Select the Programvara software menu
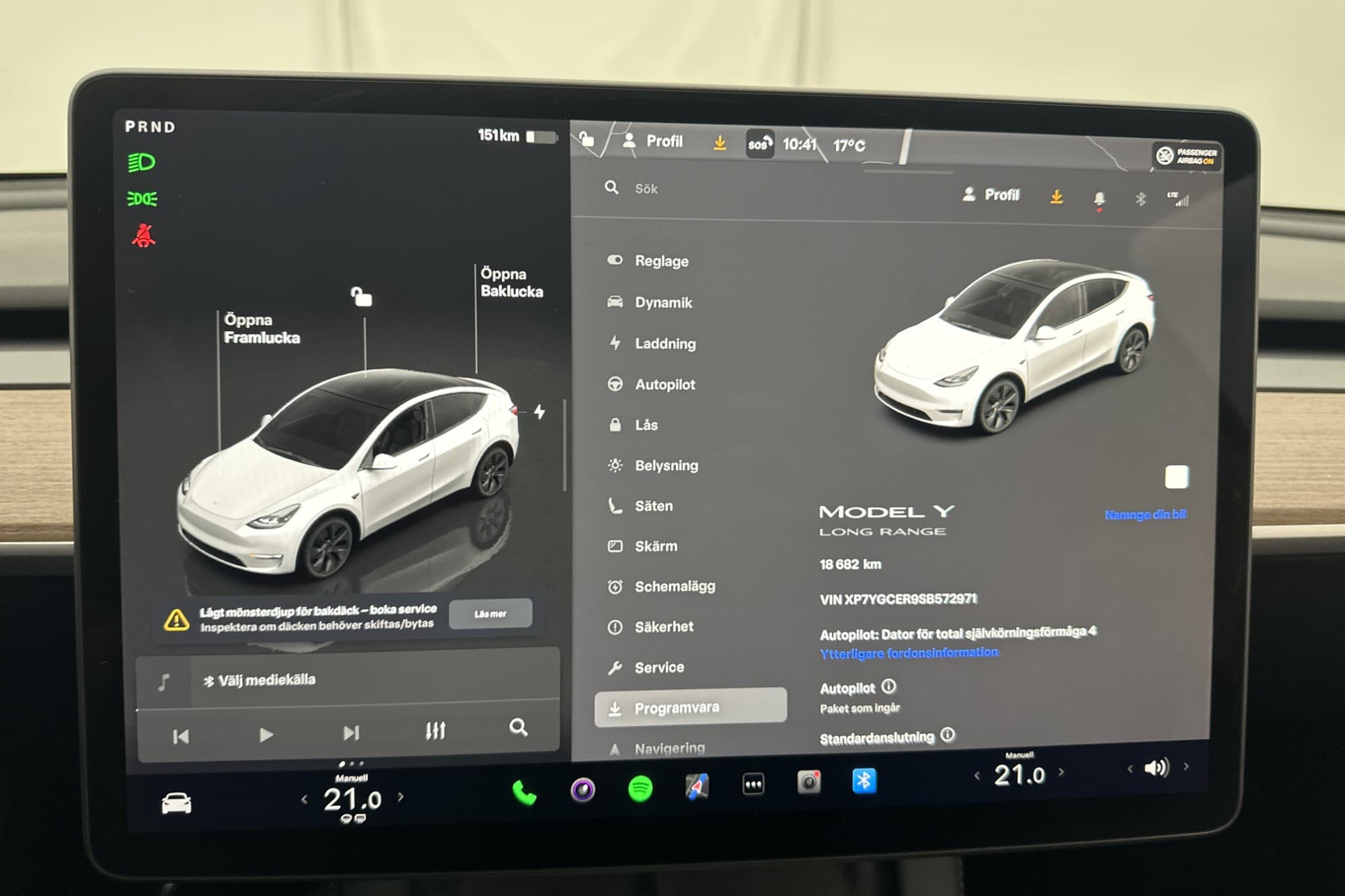Viewport: 1345px width, 896px height. click(691, 707)
